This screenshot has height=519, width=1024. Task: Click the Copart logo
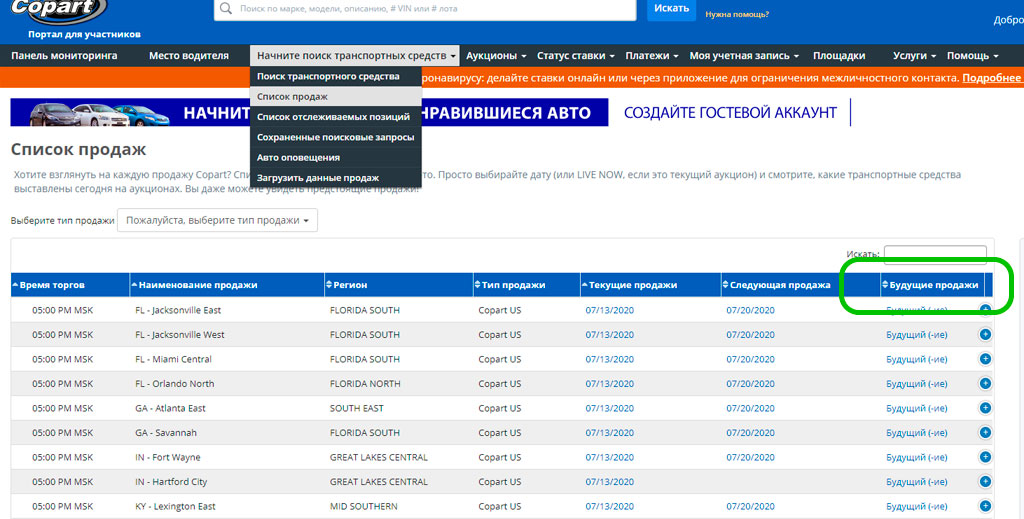click(59, 10)
